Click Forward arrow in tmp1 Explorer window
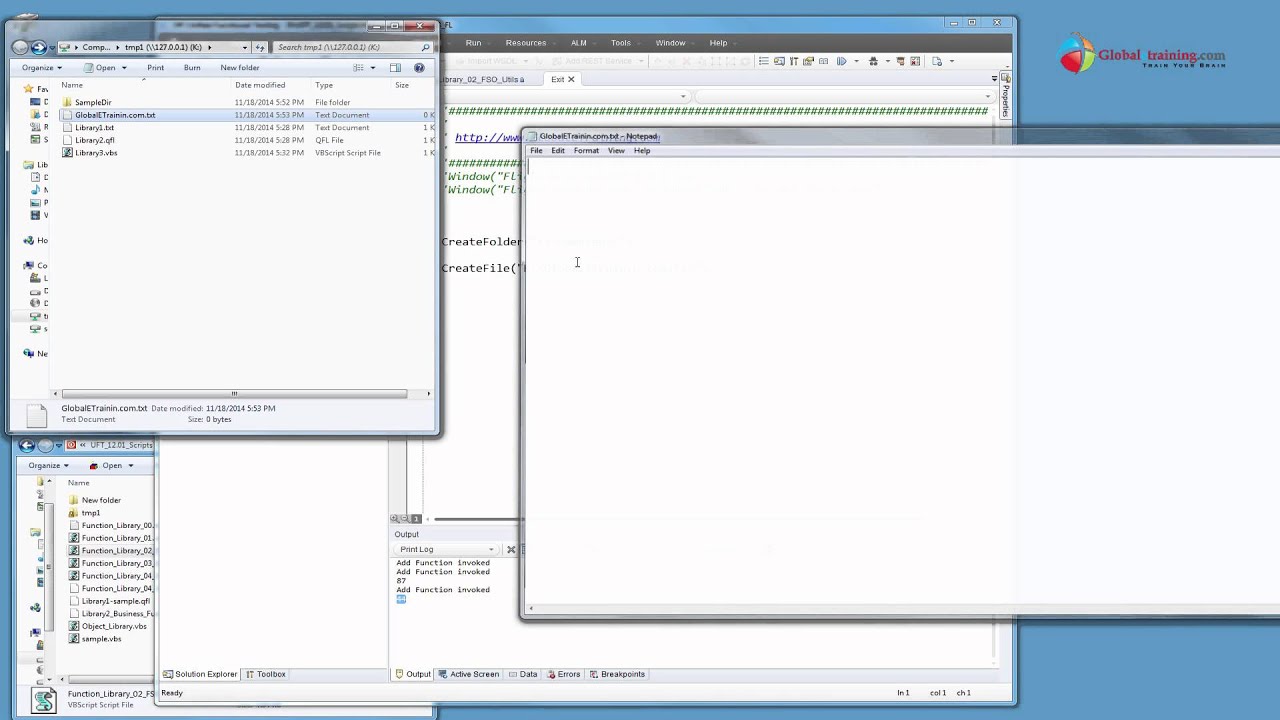Screen dimensions: 1280x720 click(38, 47)
